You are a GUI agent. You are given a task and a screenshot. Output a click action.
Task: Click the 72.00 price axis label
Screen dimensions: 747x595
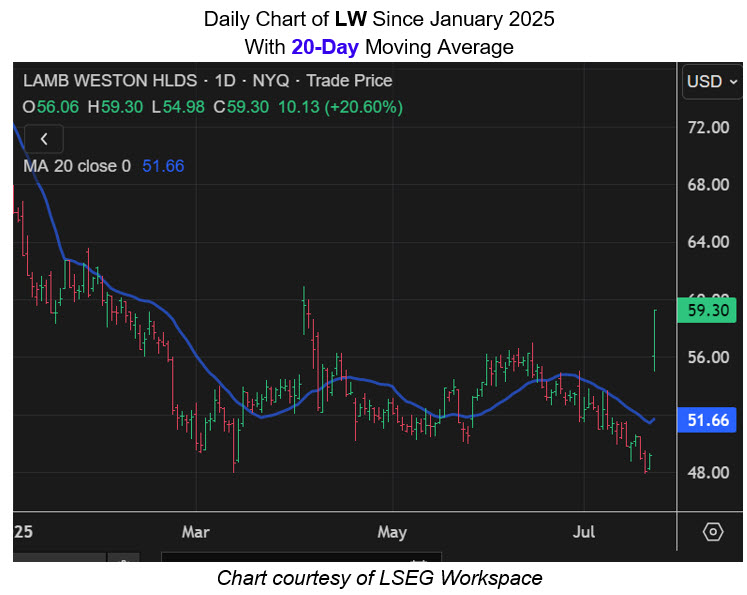(x=709, y=127)
